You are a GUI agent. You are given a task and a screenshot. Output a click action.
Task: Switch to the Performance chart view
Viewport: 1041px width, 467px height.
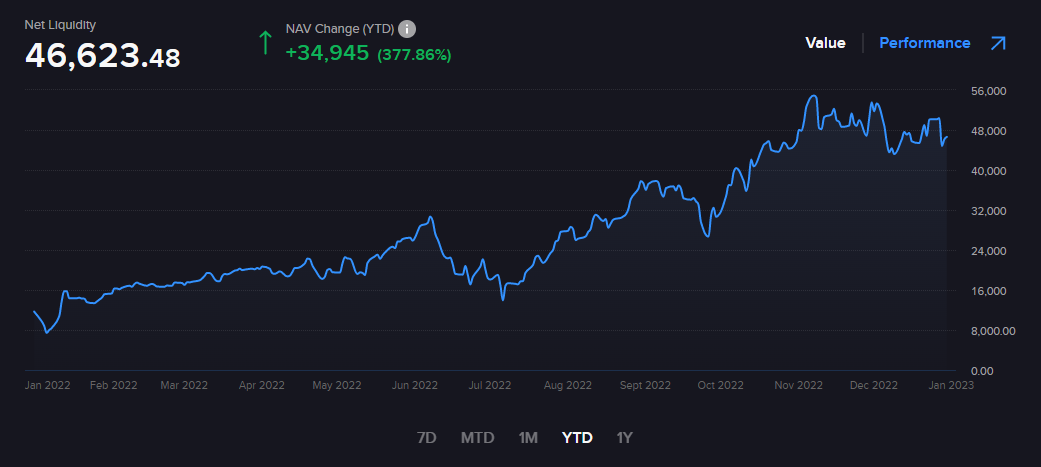924,43
